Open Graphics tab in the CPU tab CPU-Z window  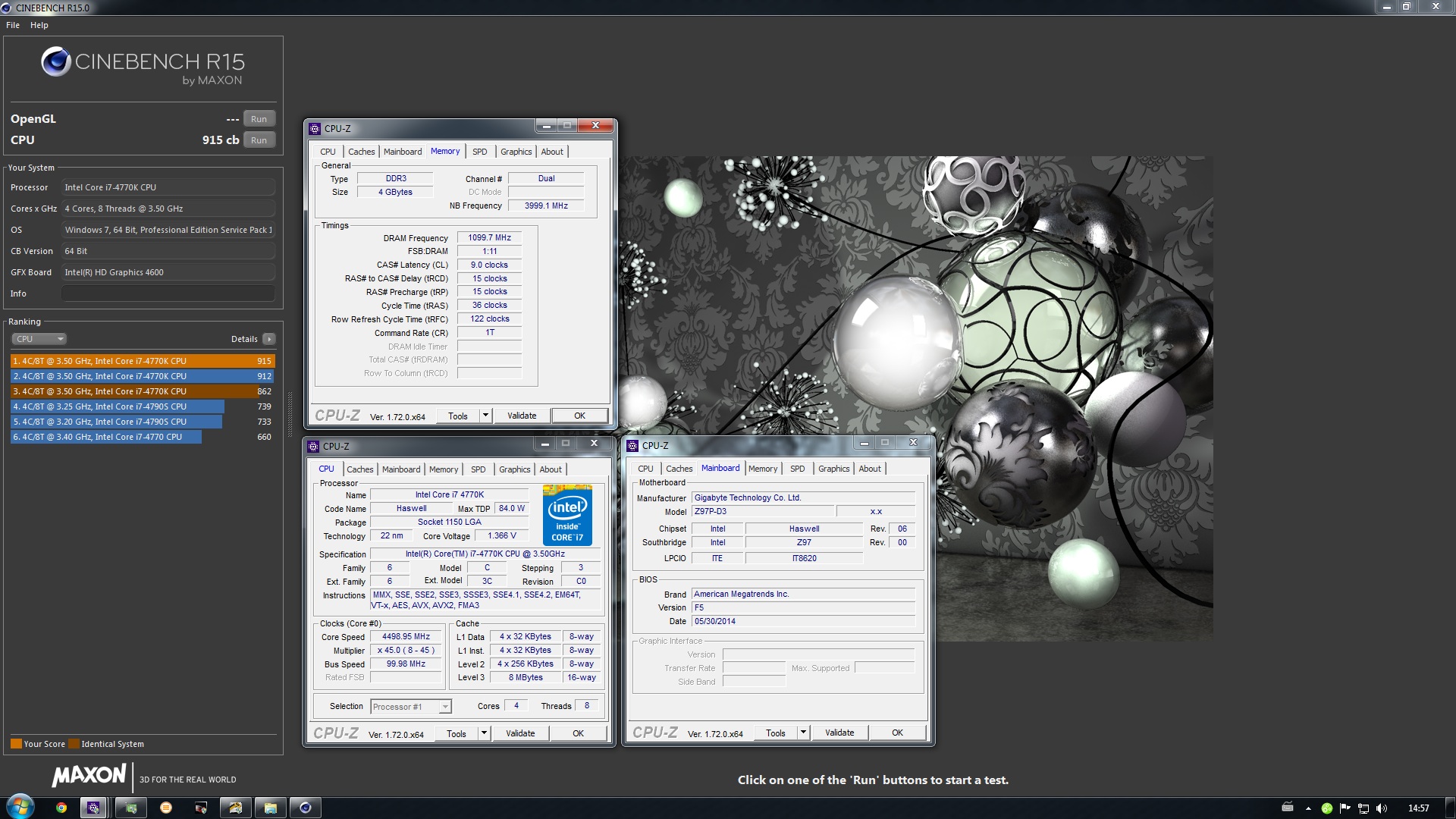515,469
